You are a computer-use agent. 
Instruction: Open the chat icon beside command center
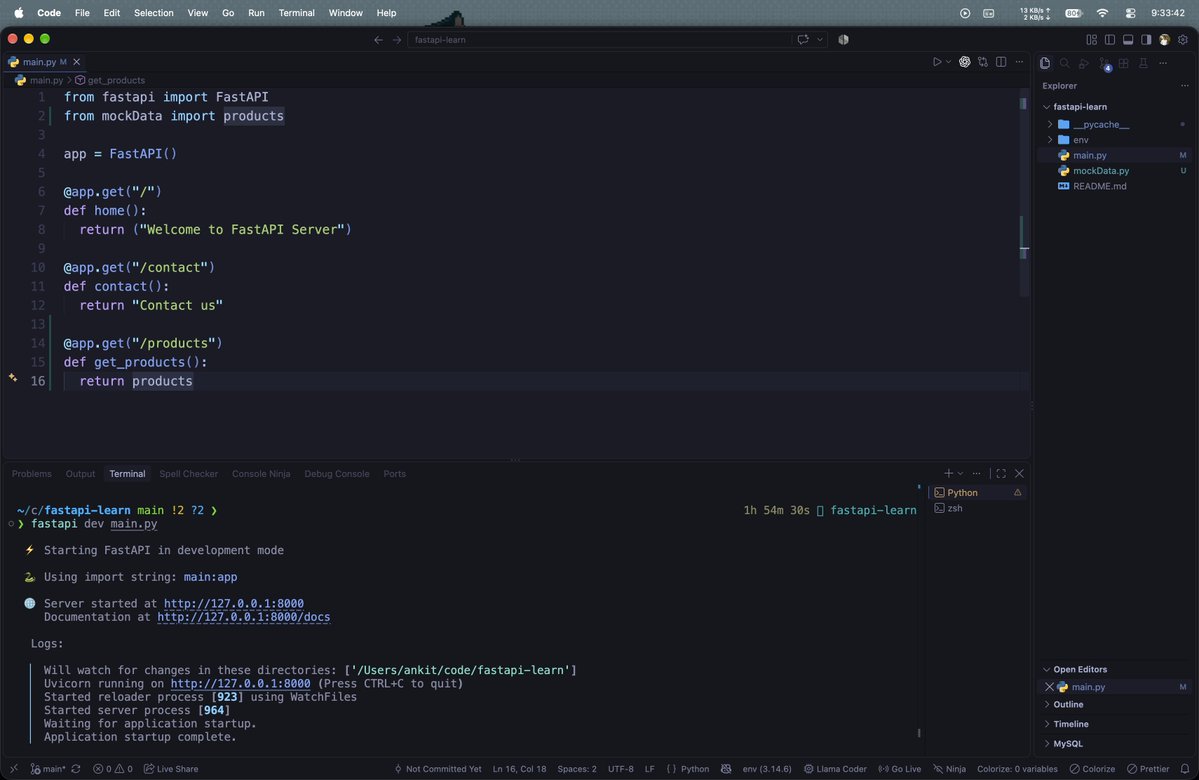click(803, 40)
